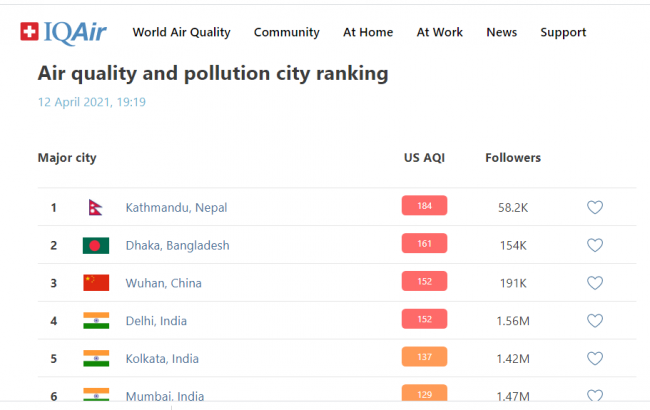
Task: Open the Kathmandu, Nepal city link
Action: click(176, 208)
